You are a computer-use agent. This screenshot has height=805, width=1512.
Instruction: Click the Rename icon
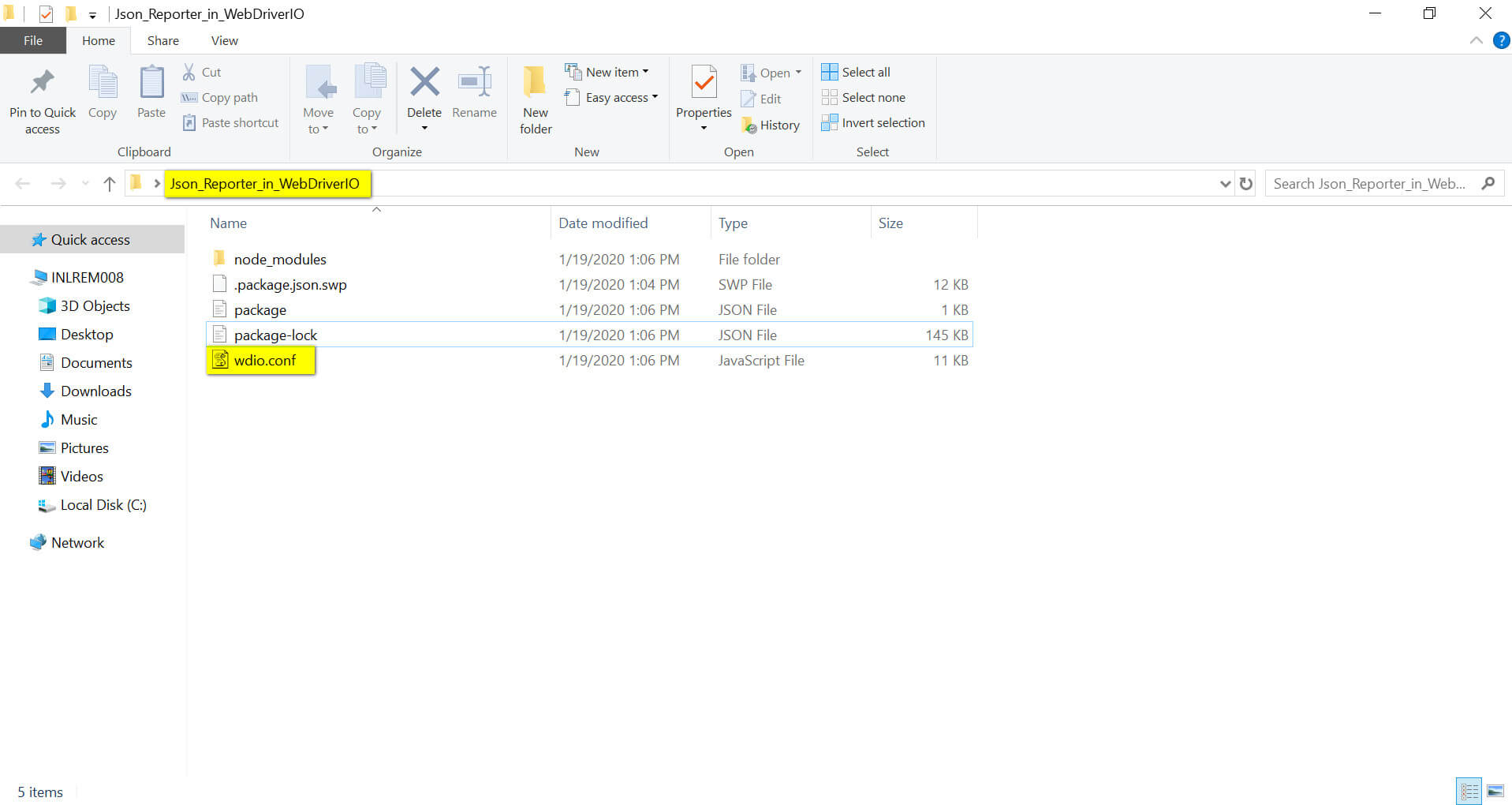coord(475,82)
